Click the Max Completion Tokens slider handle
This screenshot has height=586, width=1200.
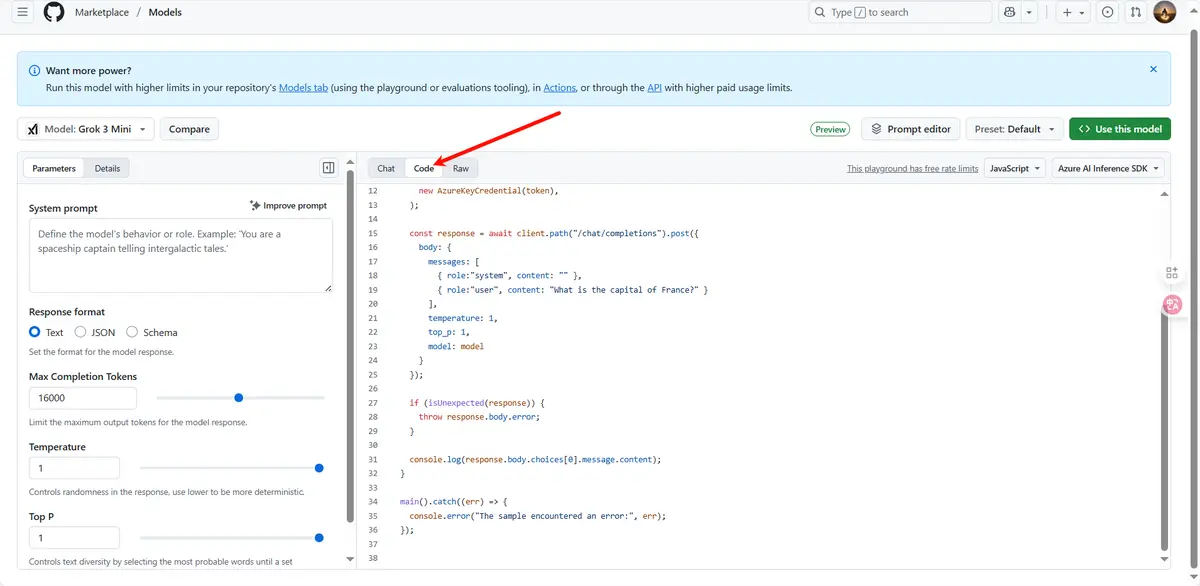click(x=238, y=398)
